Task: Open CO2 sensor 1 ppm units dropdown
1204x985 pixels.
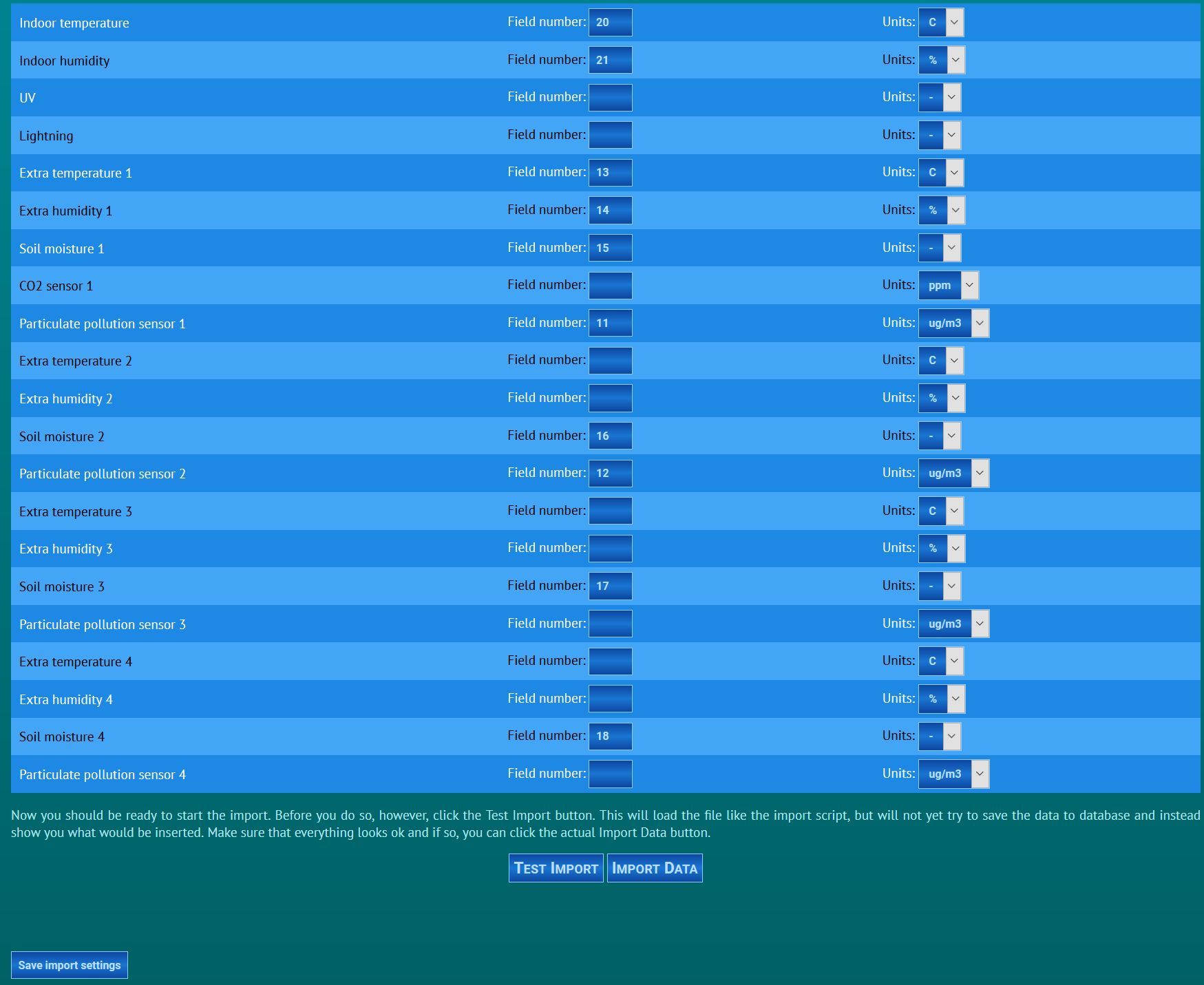Action: point(949,285)
